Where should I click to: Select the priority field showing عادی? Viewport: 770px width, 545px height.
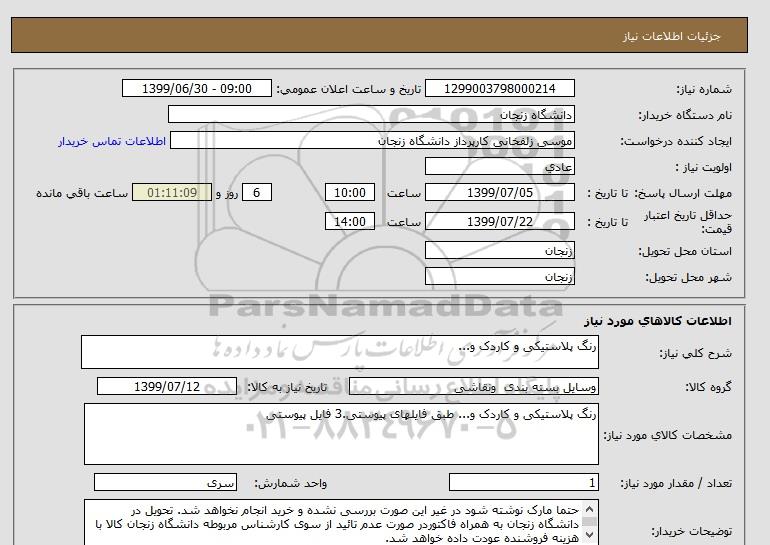[x=499, y=166]
